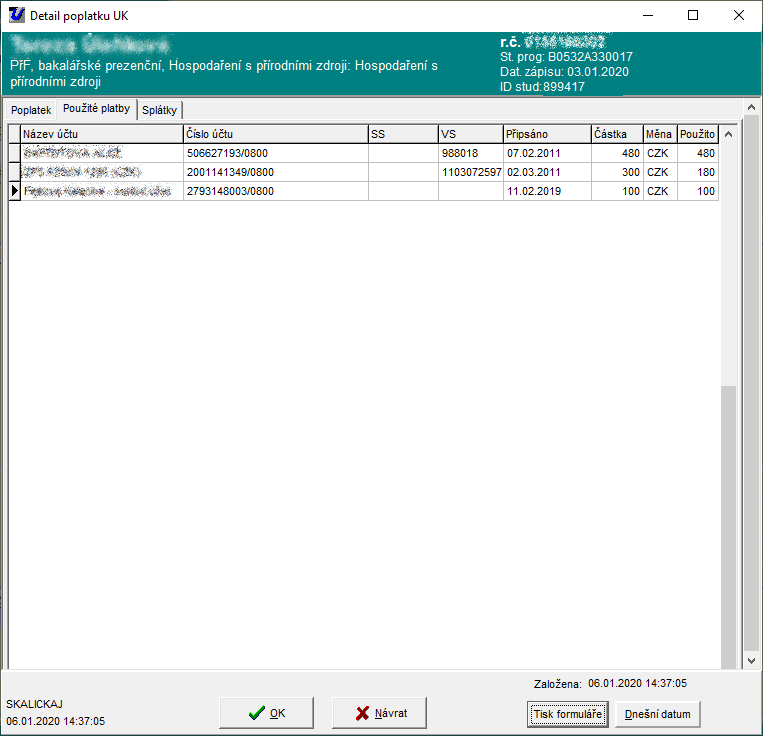This screenshot has height=736, width=763.
Task: Click the scroll-down arrow of the right scrollbar
Action: point(751,660)
